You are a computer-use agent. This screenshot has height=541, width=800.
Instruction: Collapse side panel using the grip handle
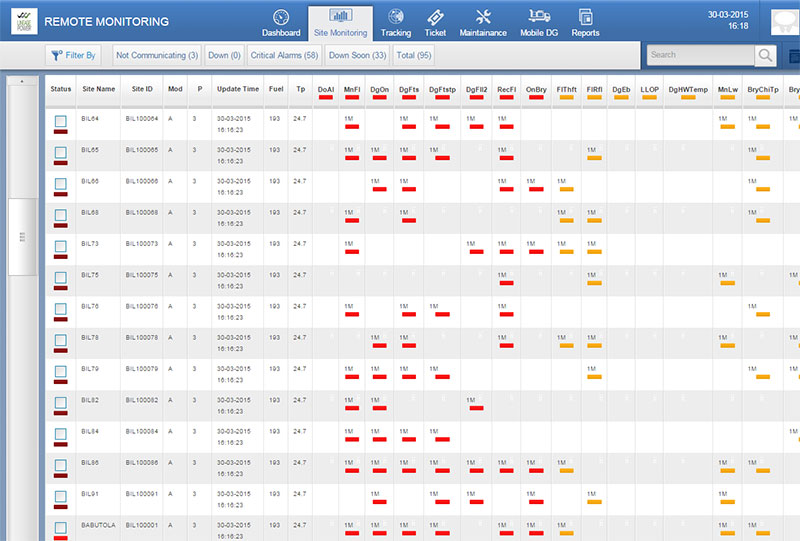(22, 235)
